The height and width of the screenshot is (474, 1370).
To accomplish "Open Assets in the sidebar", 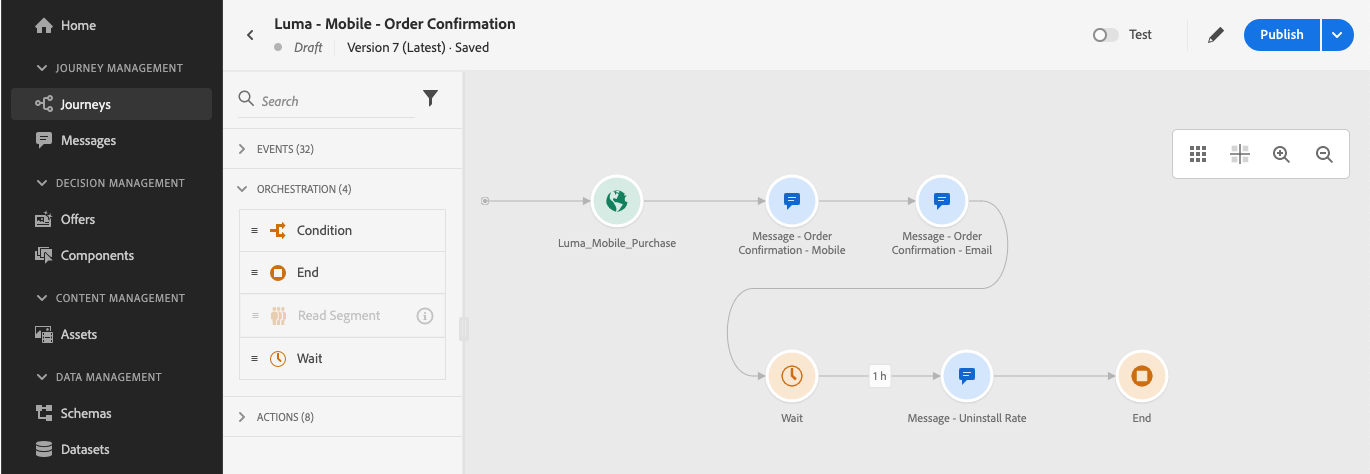I will 111,334.
